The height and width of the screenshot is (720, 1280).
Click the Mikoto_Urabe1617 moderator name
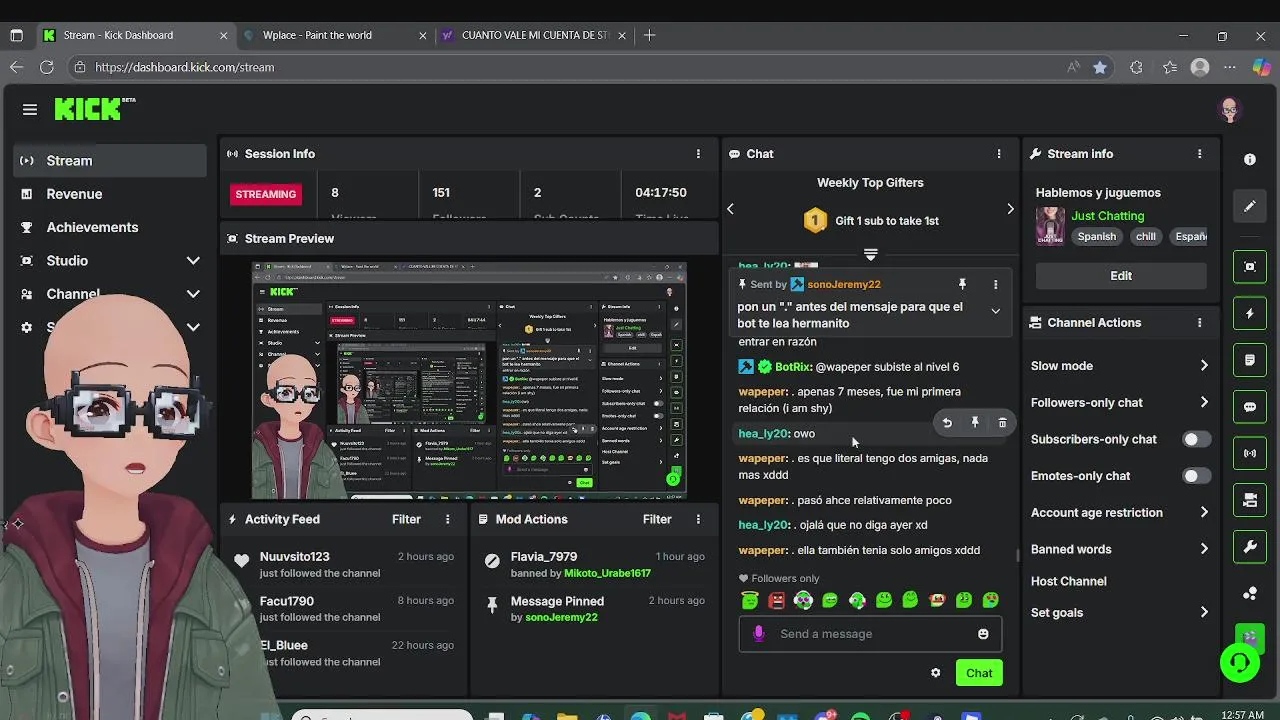click(x=607, y=573)
